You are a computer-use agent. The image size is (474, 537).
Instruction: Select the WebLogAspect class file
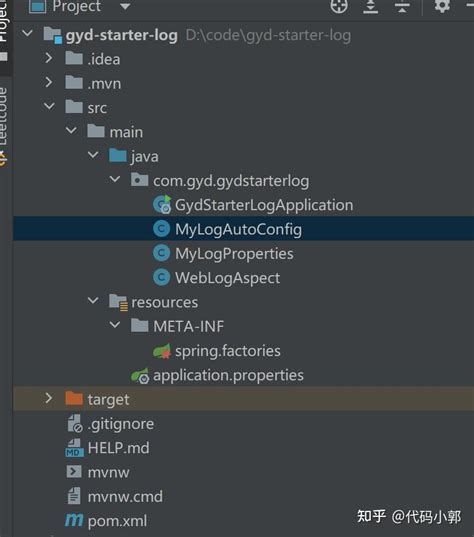coord(227,278)
